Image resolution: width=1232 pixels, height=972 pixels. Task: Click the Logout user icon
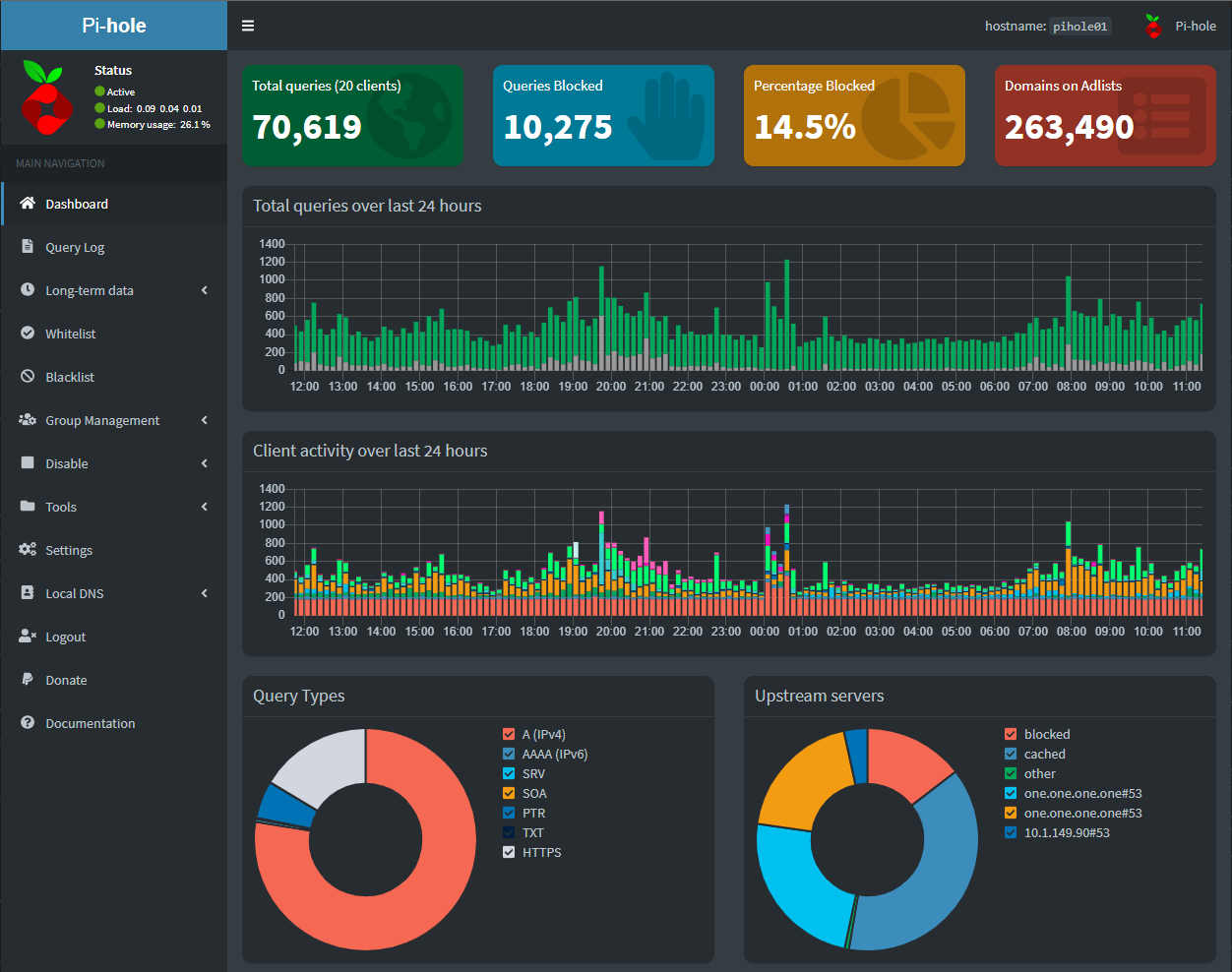[28, 636]
